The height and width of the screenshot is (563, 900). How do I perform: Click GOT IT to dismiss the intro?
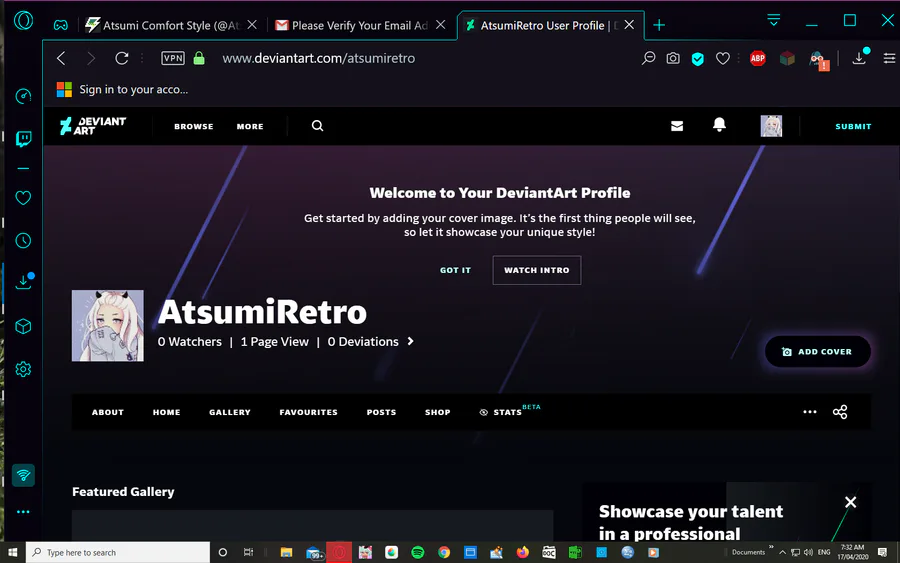(455, 270)
